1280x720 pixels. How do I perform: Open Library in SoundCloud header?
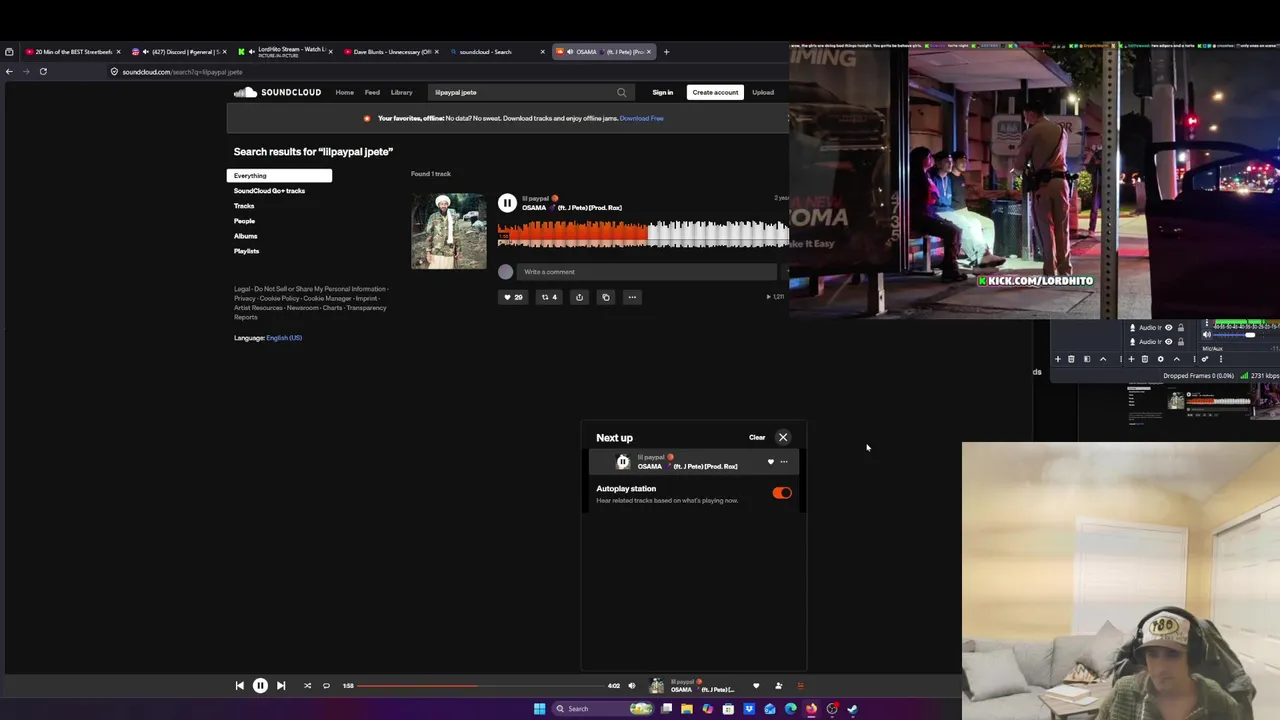pyautogui.click(x=401, y=92)
